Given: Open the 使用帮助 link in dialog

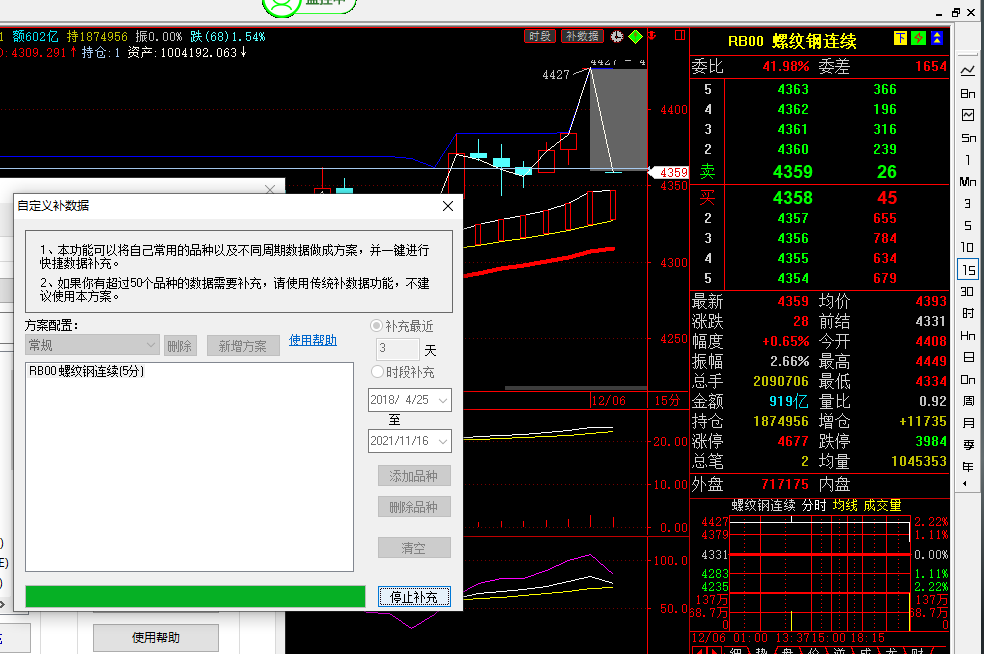Looking at the screenshot, I should point(312,341).
